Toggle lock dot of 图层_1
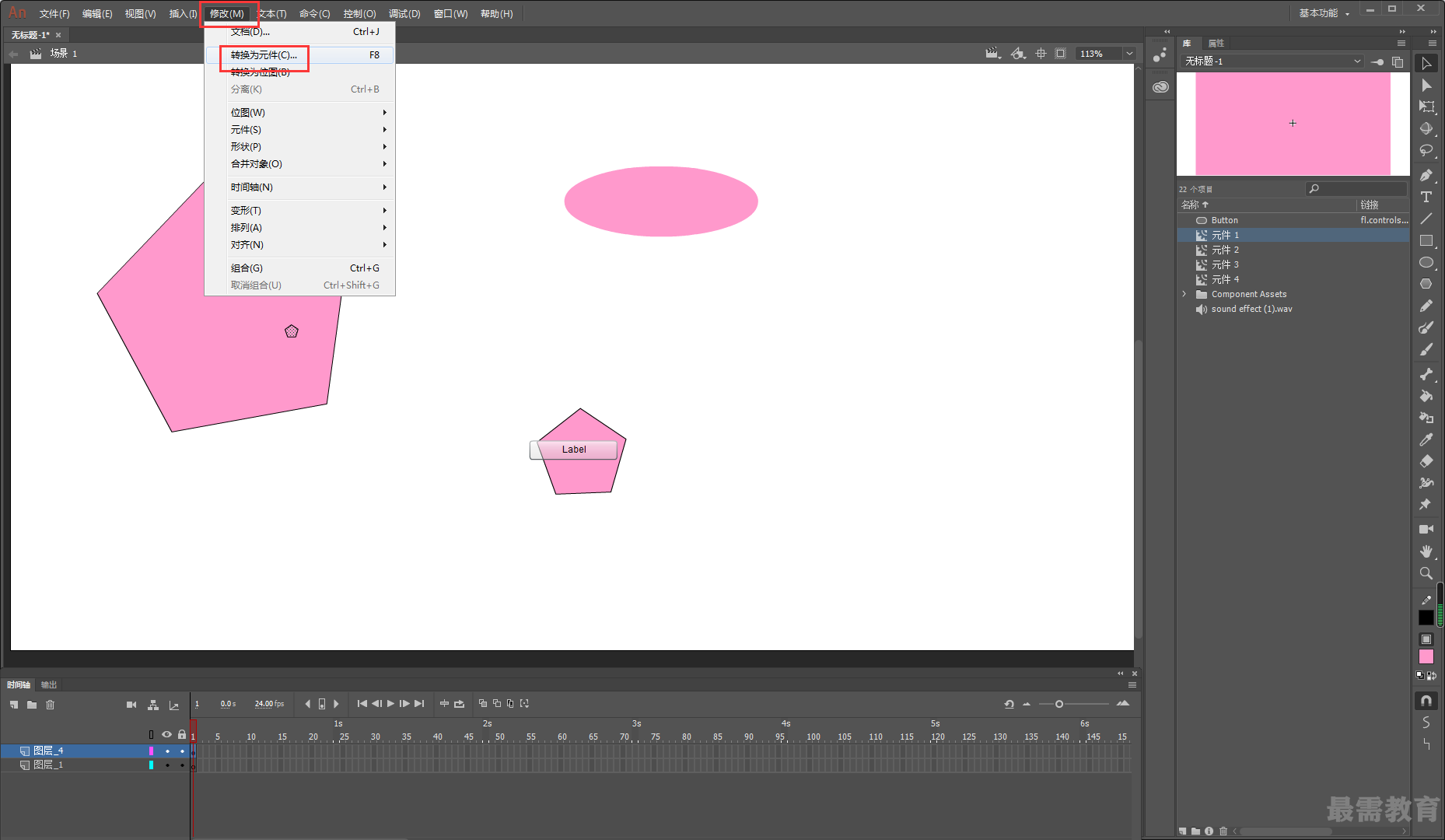 coord(182,765)
